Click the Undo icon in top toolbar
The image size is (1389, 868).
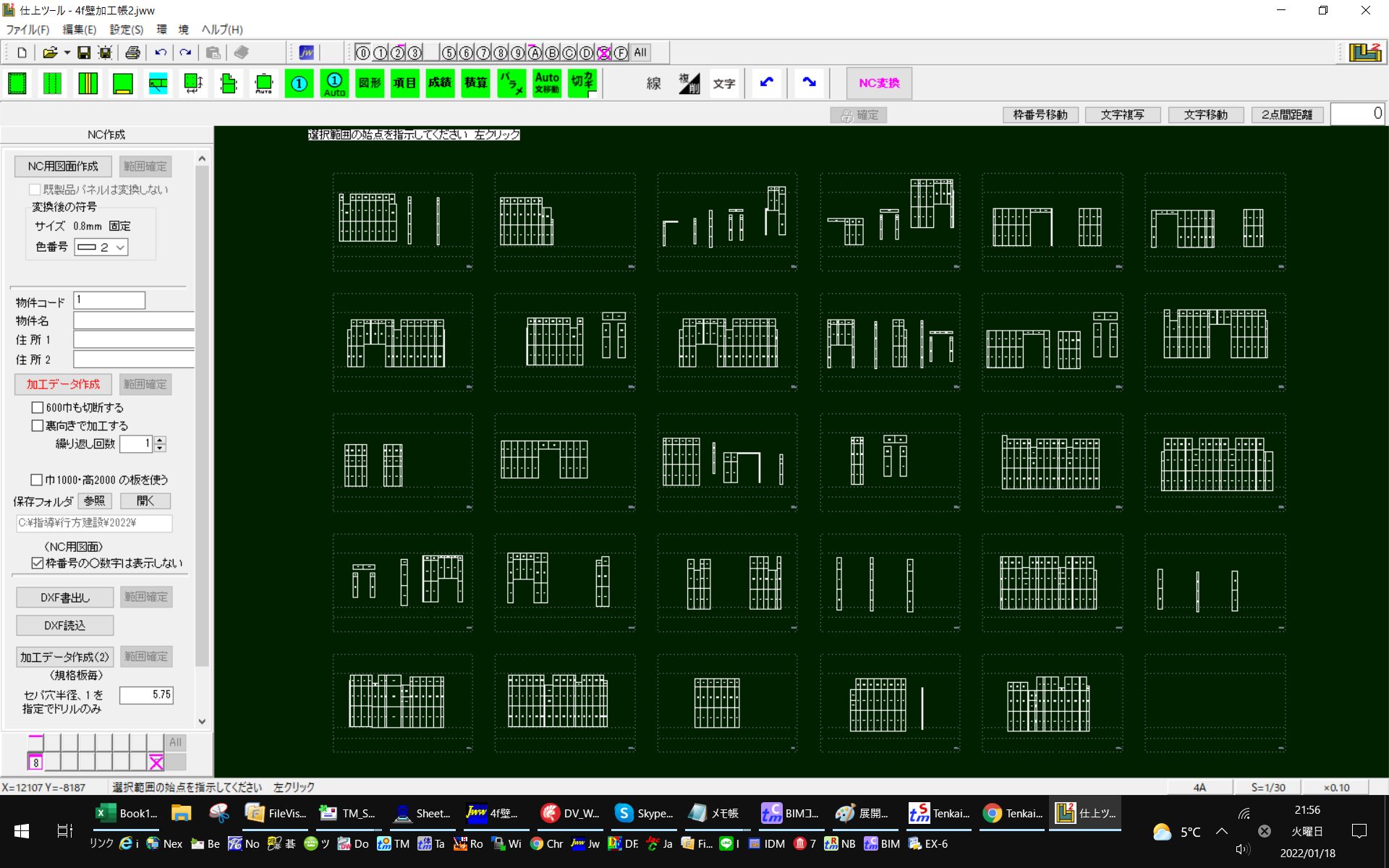[161, 53]
